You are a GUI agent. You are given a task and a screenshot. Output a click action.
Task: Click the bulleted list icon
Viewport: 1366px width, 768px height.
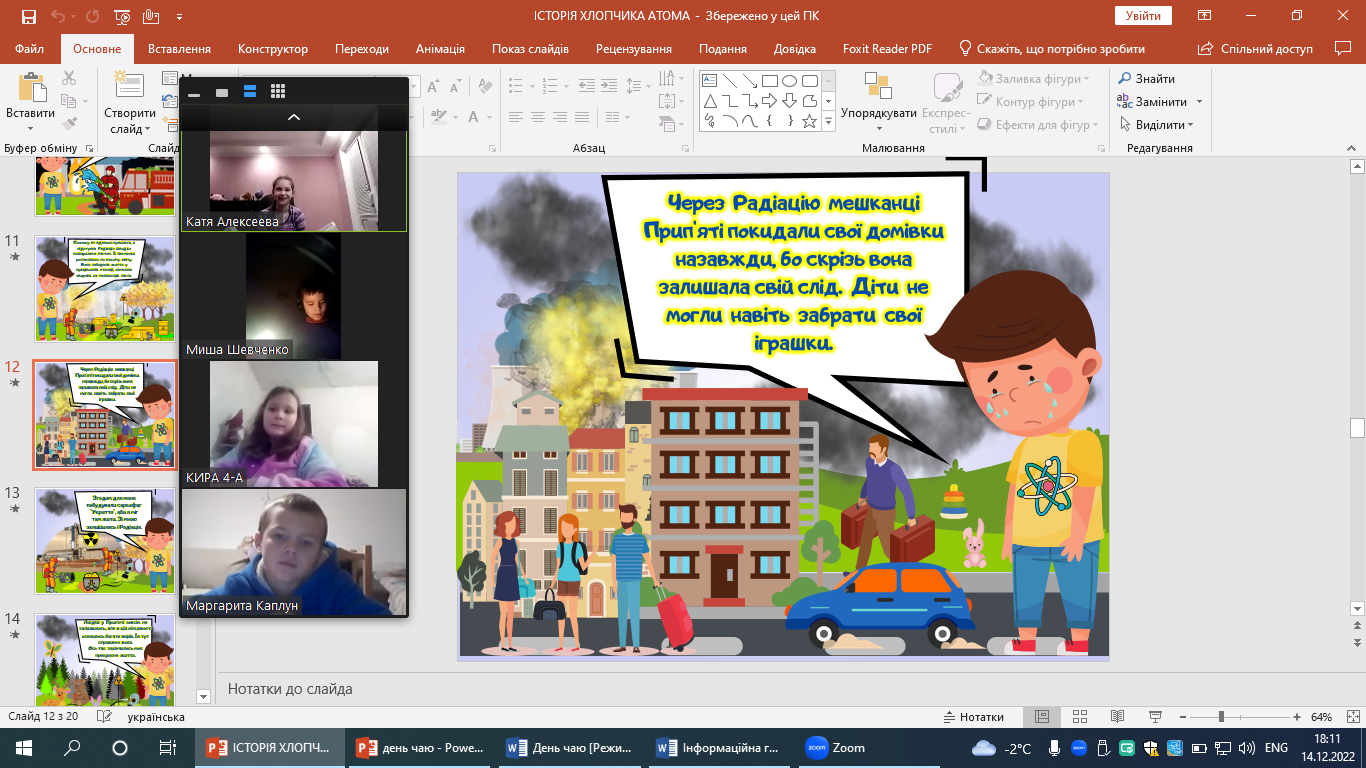[x=516, y=85]
